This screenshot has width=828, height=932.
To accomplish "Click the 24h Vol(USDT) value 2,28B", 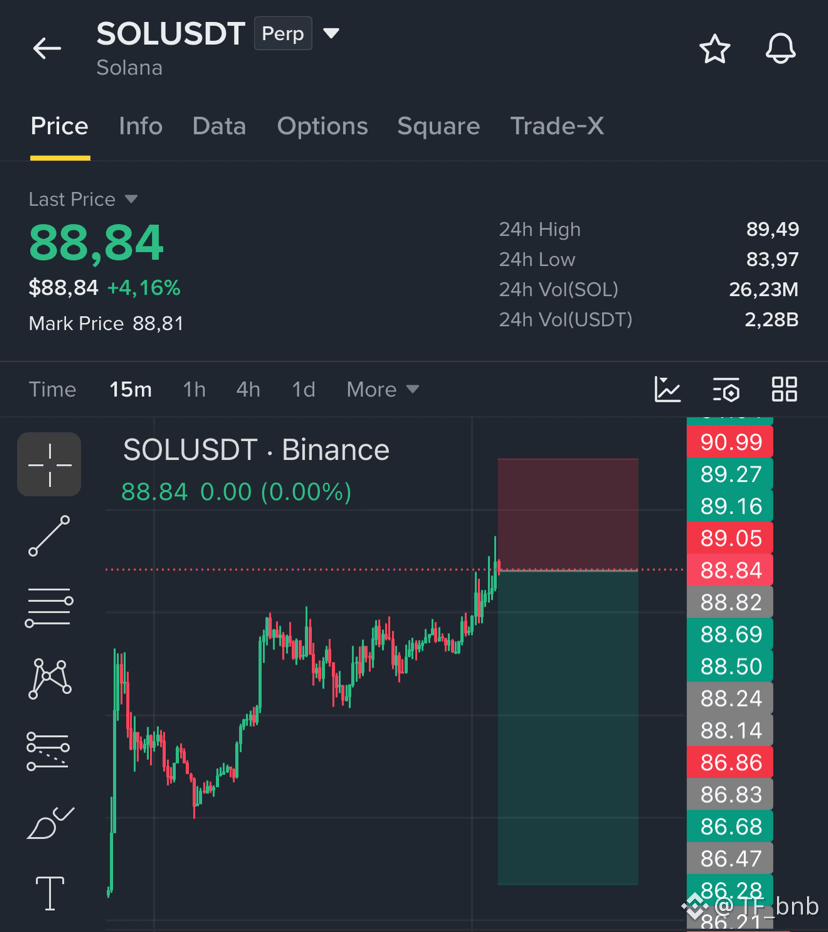I will click(x=772, y=320).
